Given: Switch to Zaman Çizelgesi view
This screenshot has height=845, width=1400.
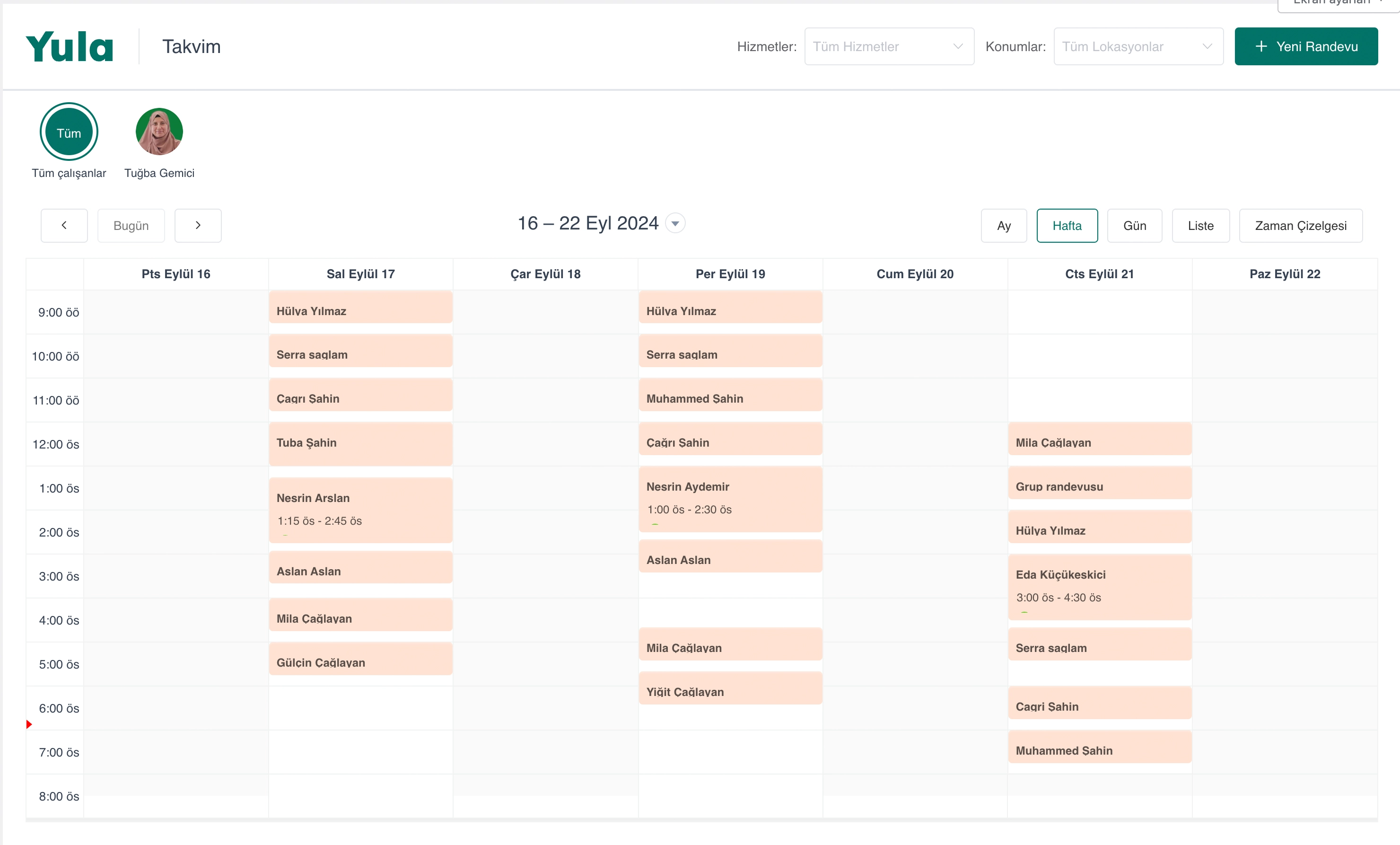Looking at the screenshot, I should tap(1300, 226).
